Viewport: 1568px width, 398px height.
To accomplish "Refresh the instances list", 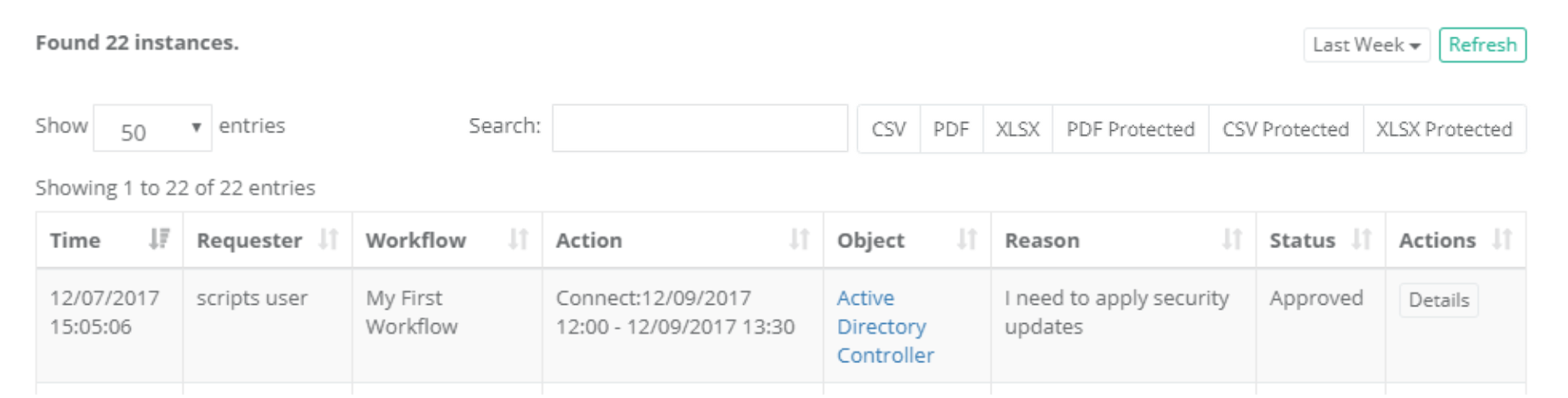I will coord(1482,45).
